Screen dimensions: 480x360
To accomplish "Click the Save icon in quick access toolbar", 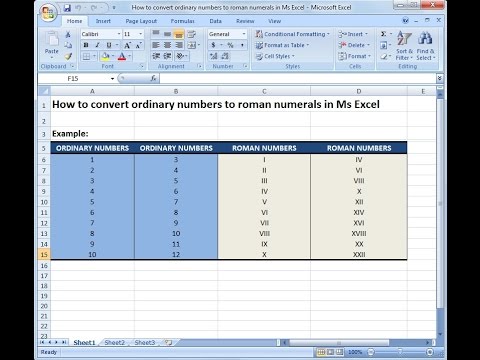I will point(67,8).
